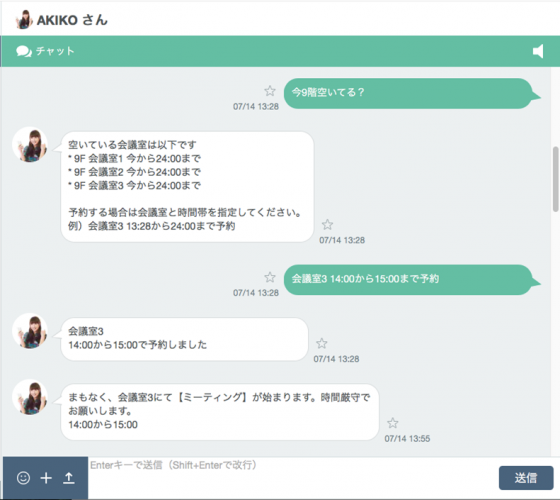The height and width of the screenshot is (500, 560).
Task: Click the plus add icon in input toolbar
Action: click(x=46, y=478)
